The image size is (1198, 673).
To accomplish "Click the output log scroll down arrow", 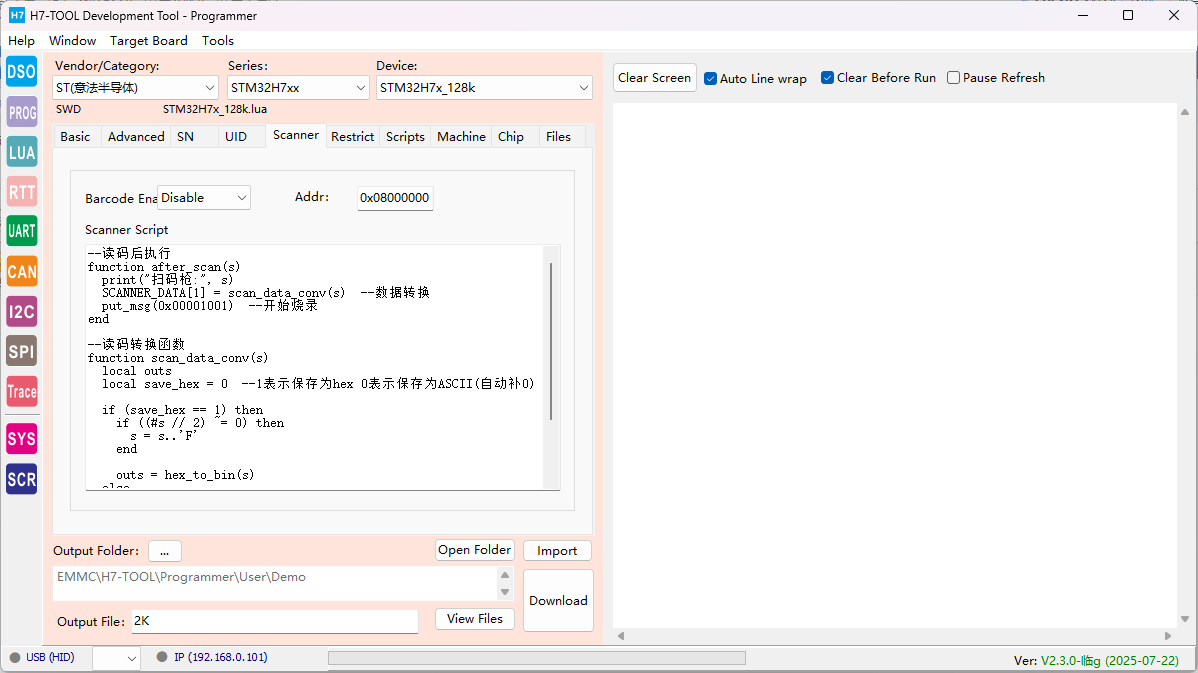I will (x=1185, y=620).
